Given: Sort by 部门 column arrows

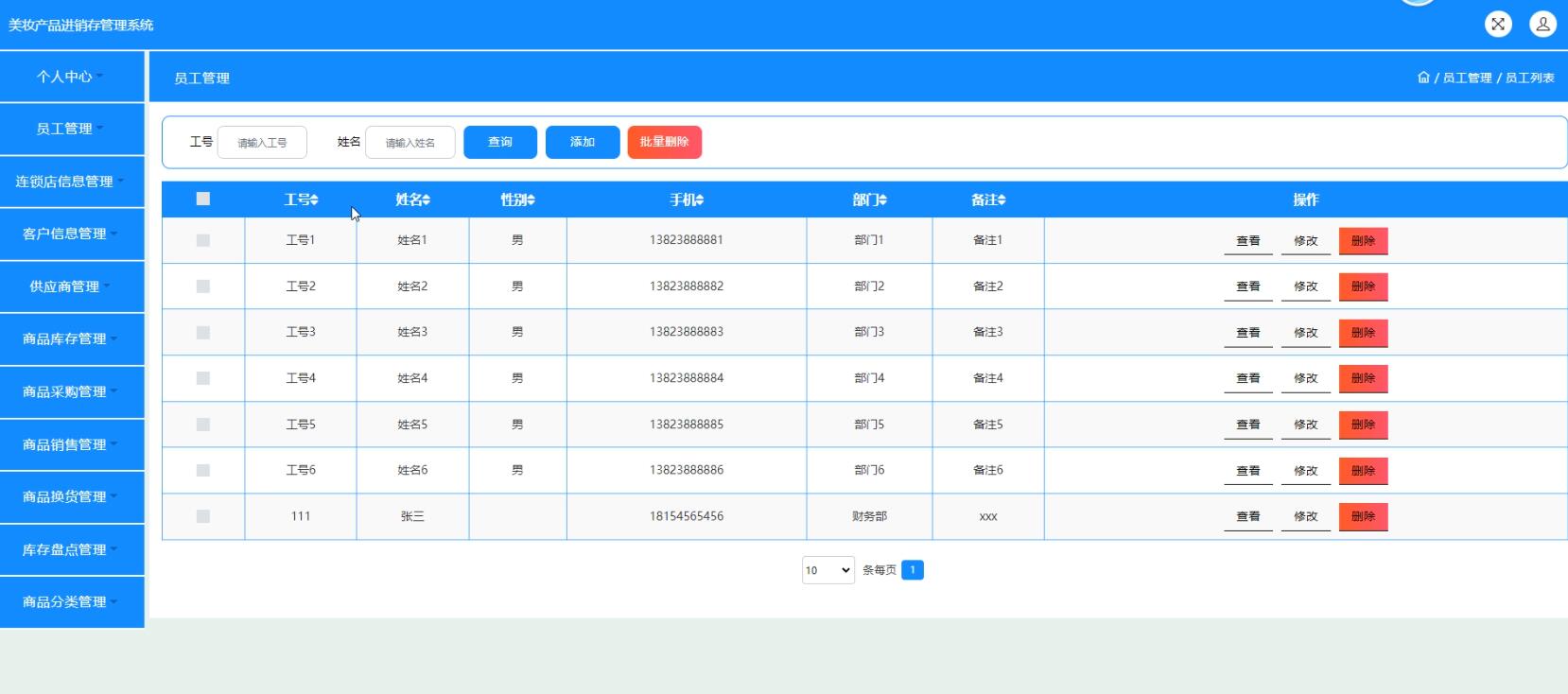Looking at the screenshot, I should point(882,200).
